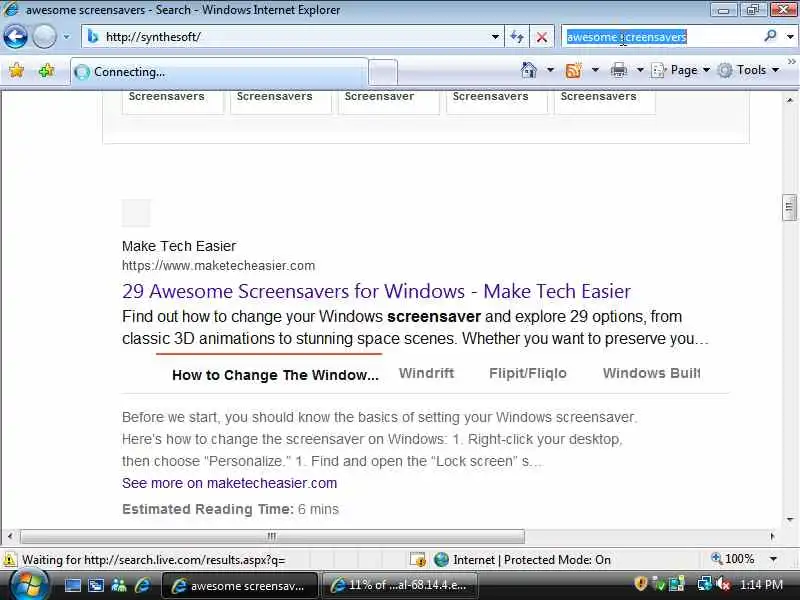
Task: Click See more on maketecheasier.com link
Action: point(230,483)
